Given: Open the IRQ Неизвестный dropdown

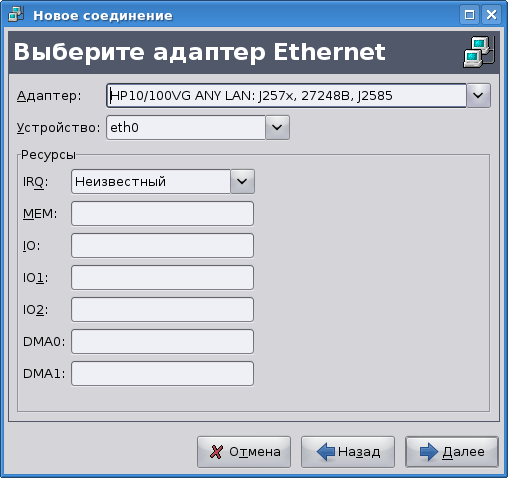Looking at the screenshot, I should click(x=242, y=182).
